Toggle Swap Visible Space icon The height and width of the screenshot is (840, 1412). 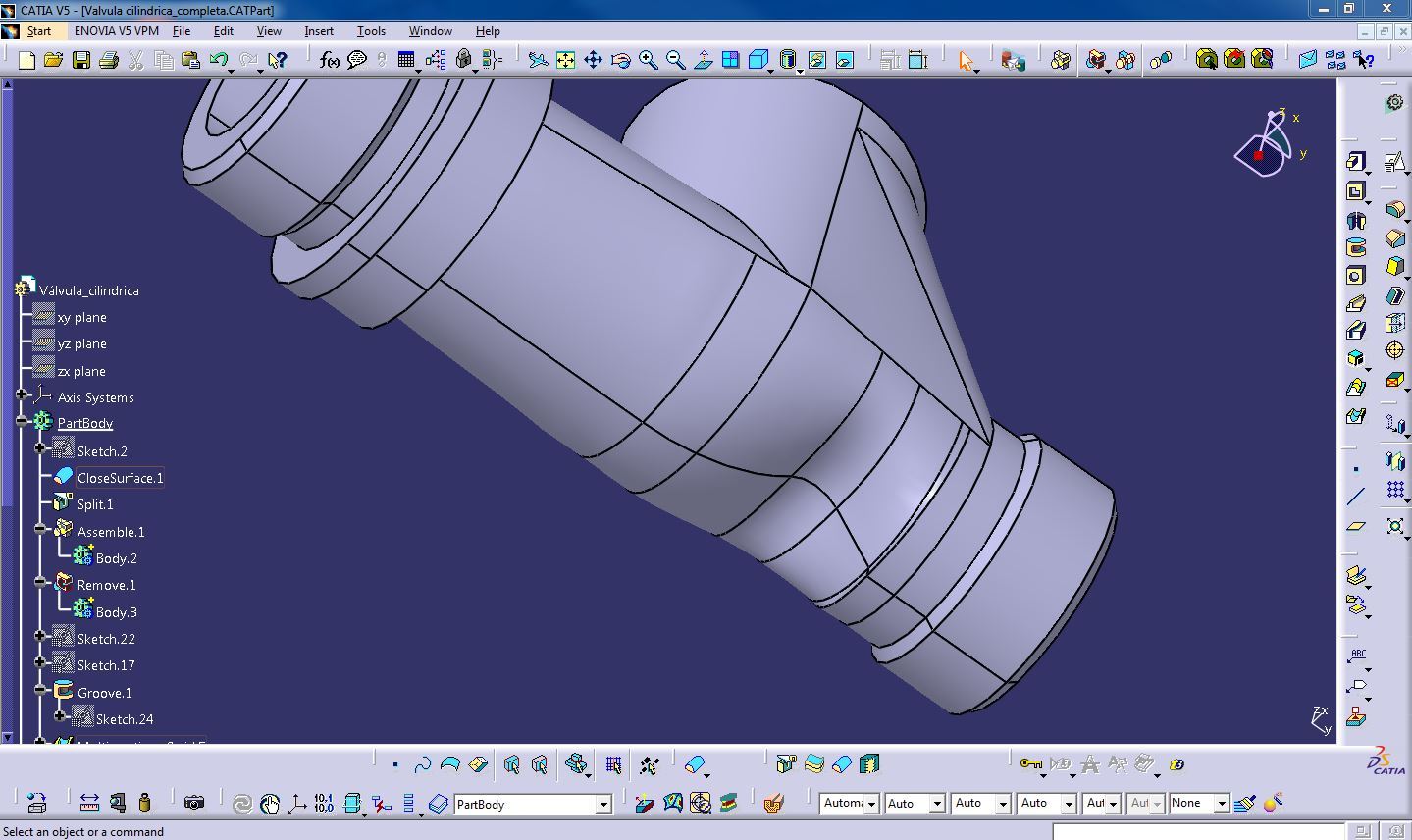pos(845,61)
